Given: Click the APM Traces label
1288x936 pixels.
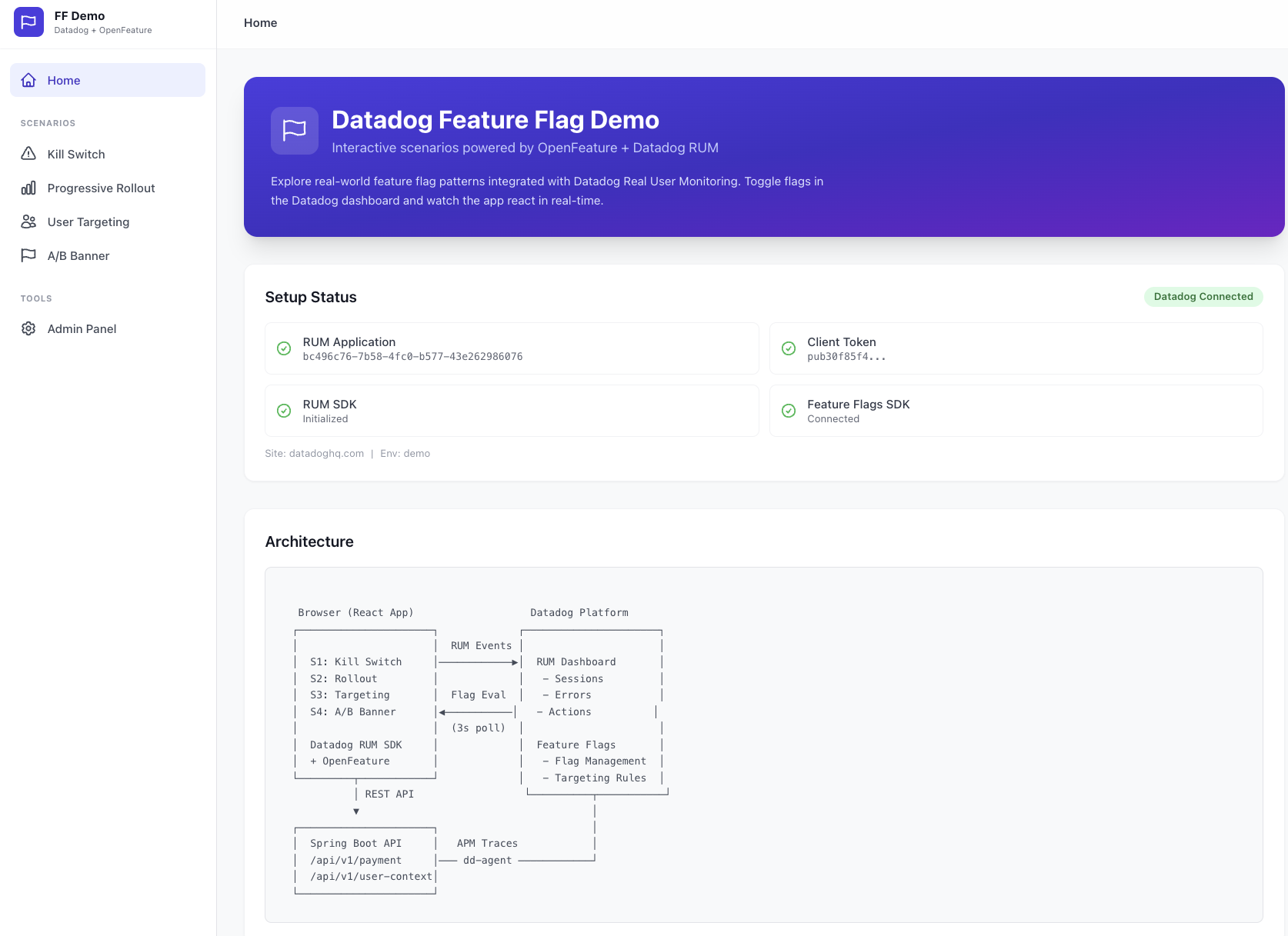Looking at the screenshot, I should point(487,844).
